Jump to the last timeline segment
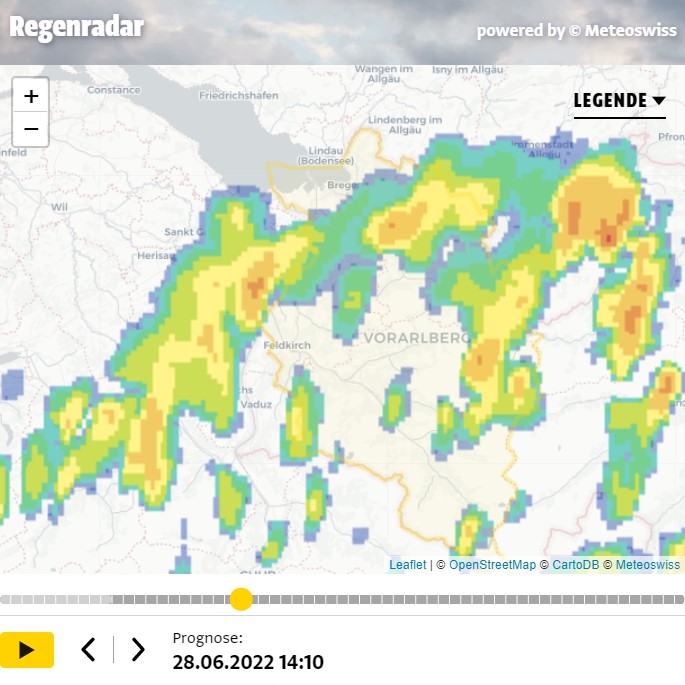The height and width of the screenshot is (685, 685). [679, 600]
